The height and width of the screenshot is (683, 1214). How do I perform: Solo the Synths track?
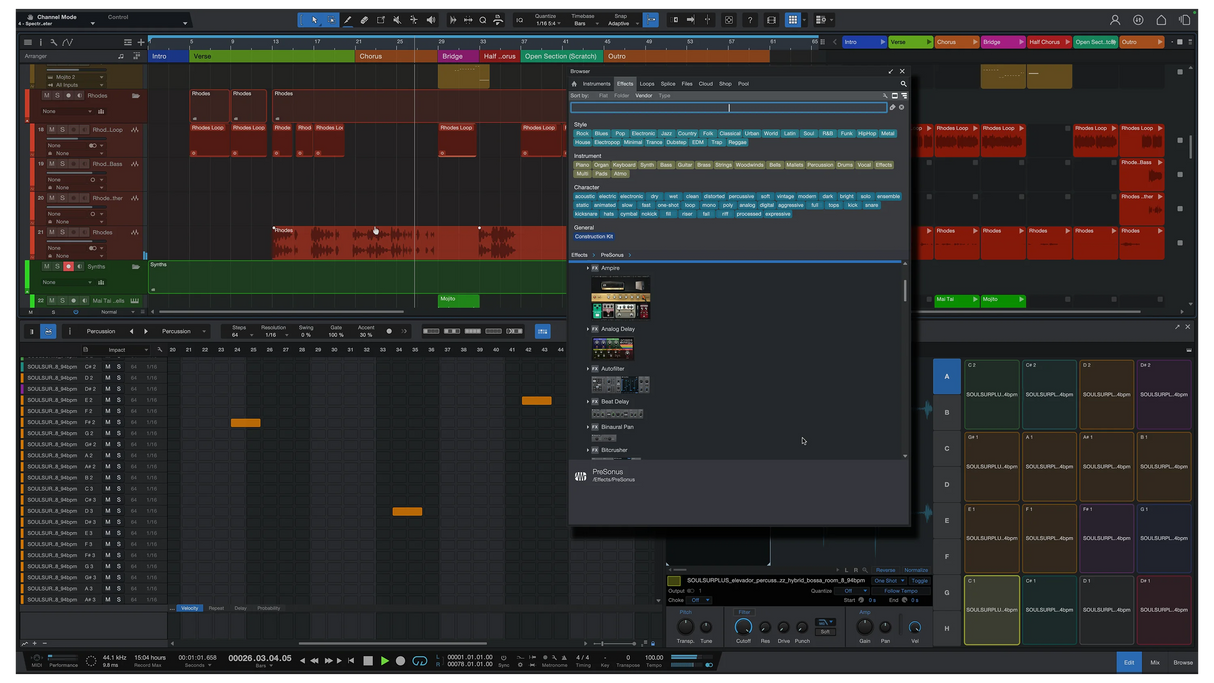click(x=57, y=266)
